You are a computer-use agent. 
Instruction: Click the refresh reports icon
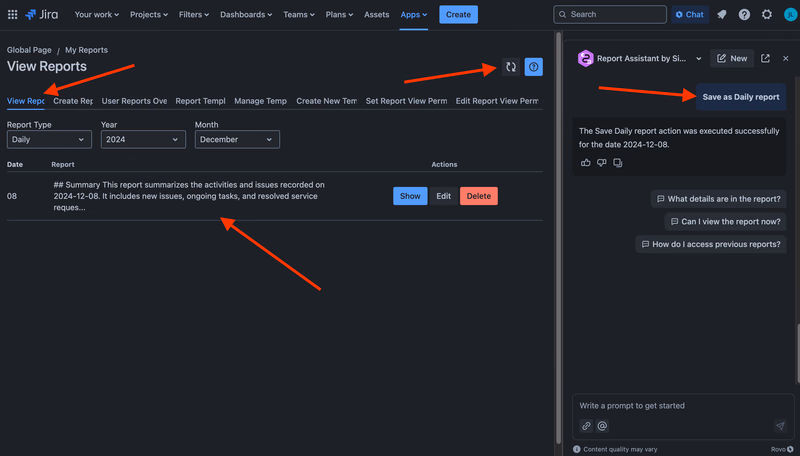[x=511, y=67]
